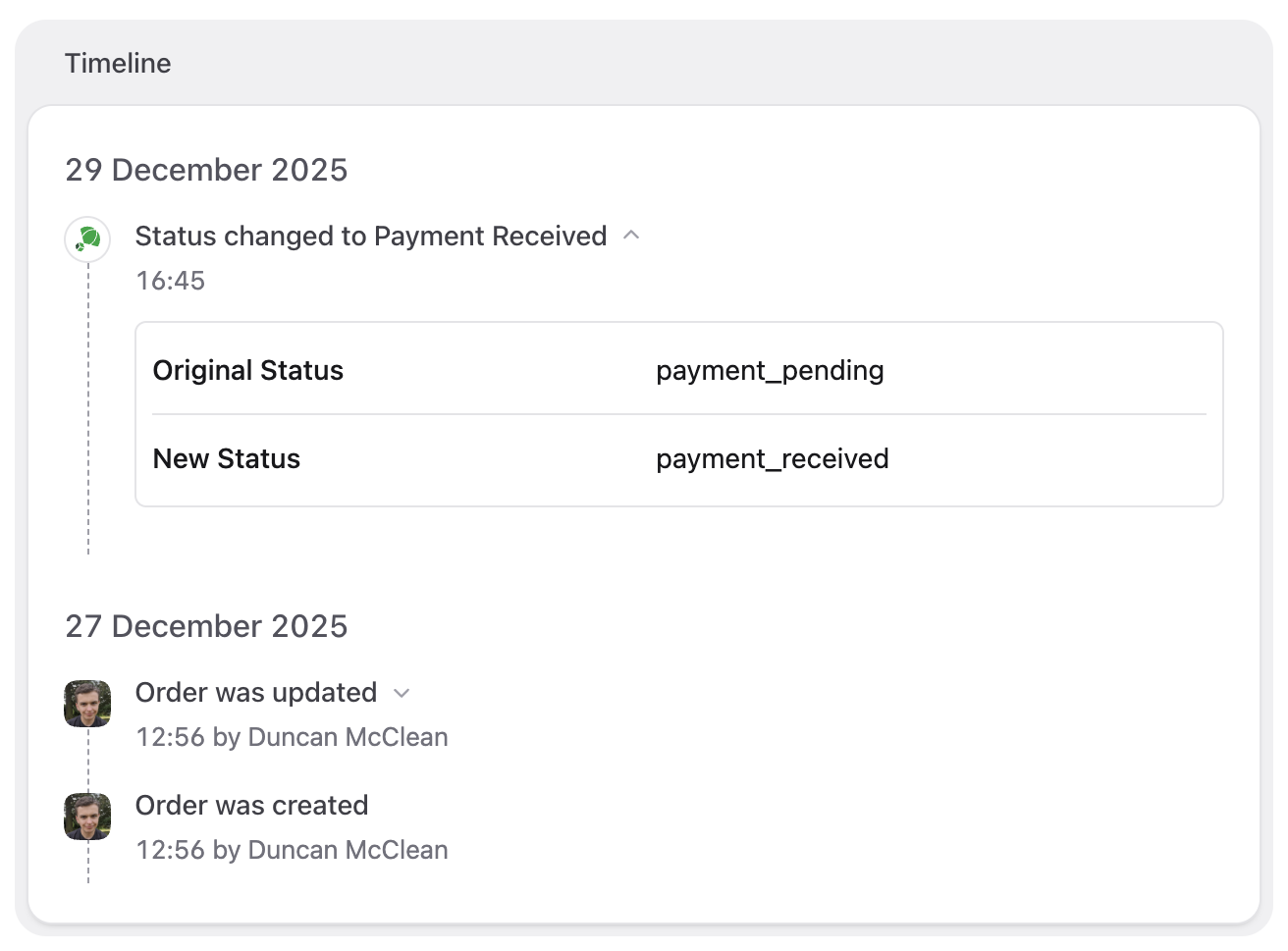Select the payment_received value in New Status row
Image resolution: width=1288 pixels, height=951 pixels.
tap(773, 458)
